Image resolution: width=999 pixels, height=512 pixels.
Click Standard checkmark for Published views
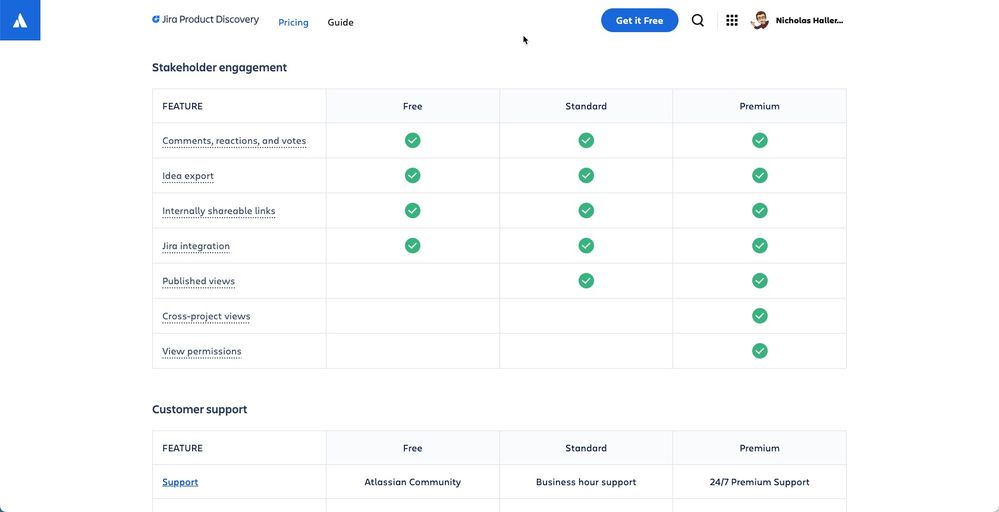point(586,280)
